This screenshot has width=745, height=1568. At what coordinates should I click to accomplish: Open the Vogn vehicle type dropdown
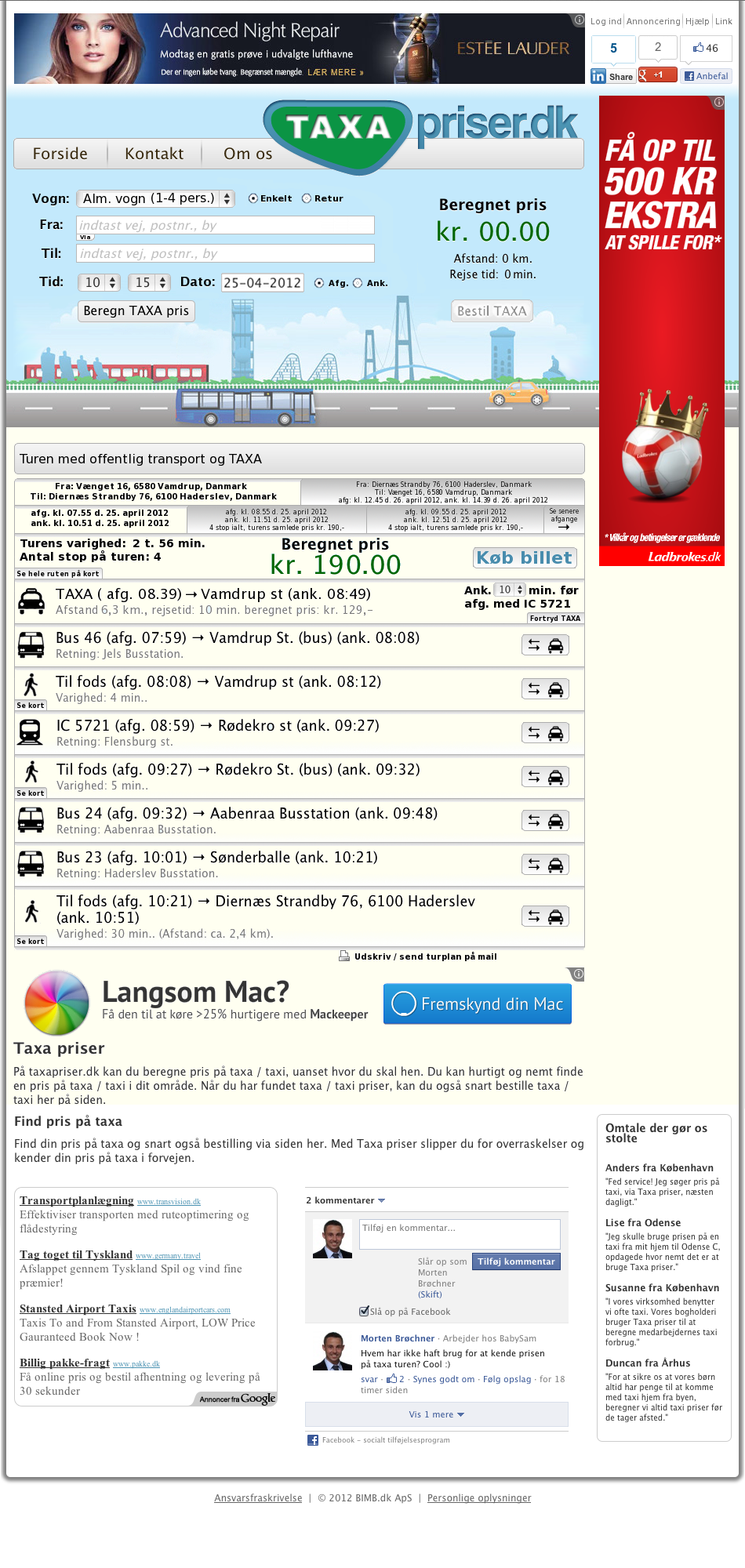coord(158,198)
